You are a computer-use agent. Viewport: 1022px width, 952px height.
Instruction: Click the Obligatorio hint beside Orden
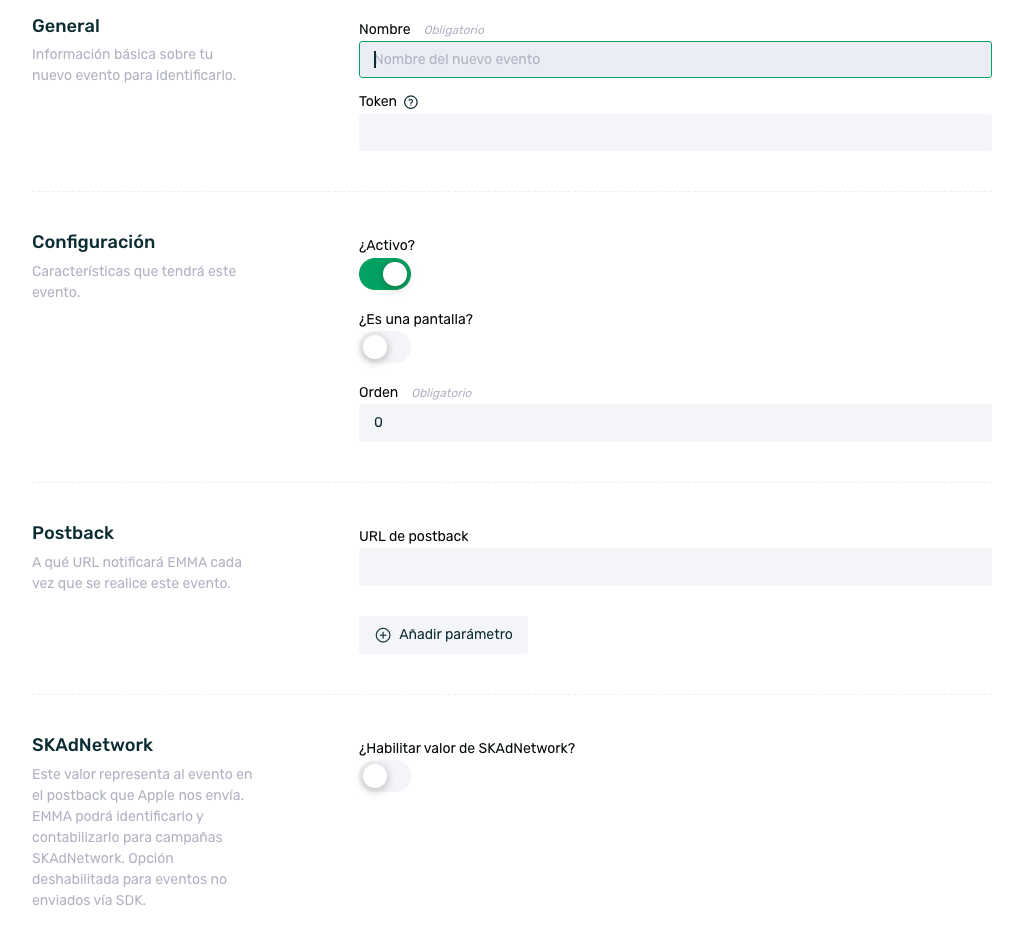(441, 393)
